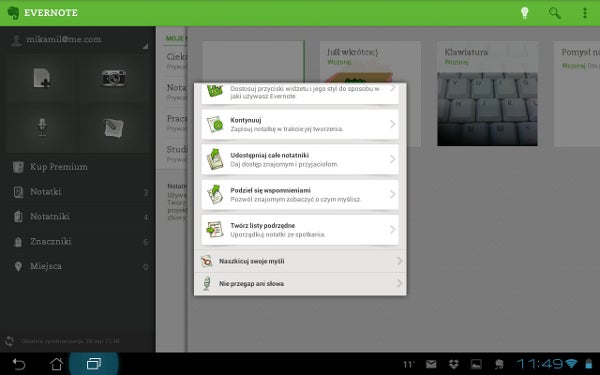600x375 pixels.
Task: Tap the battery status icon
Action: click(589, 364)
